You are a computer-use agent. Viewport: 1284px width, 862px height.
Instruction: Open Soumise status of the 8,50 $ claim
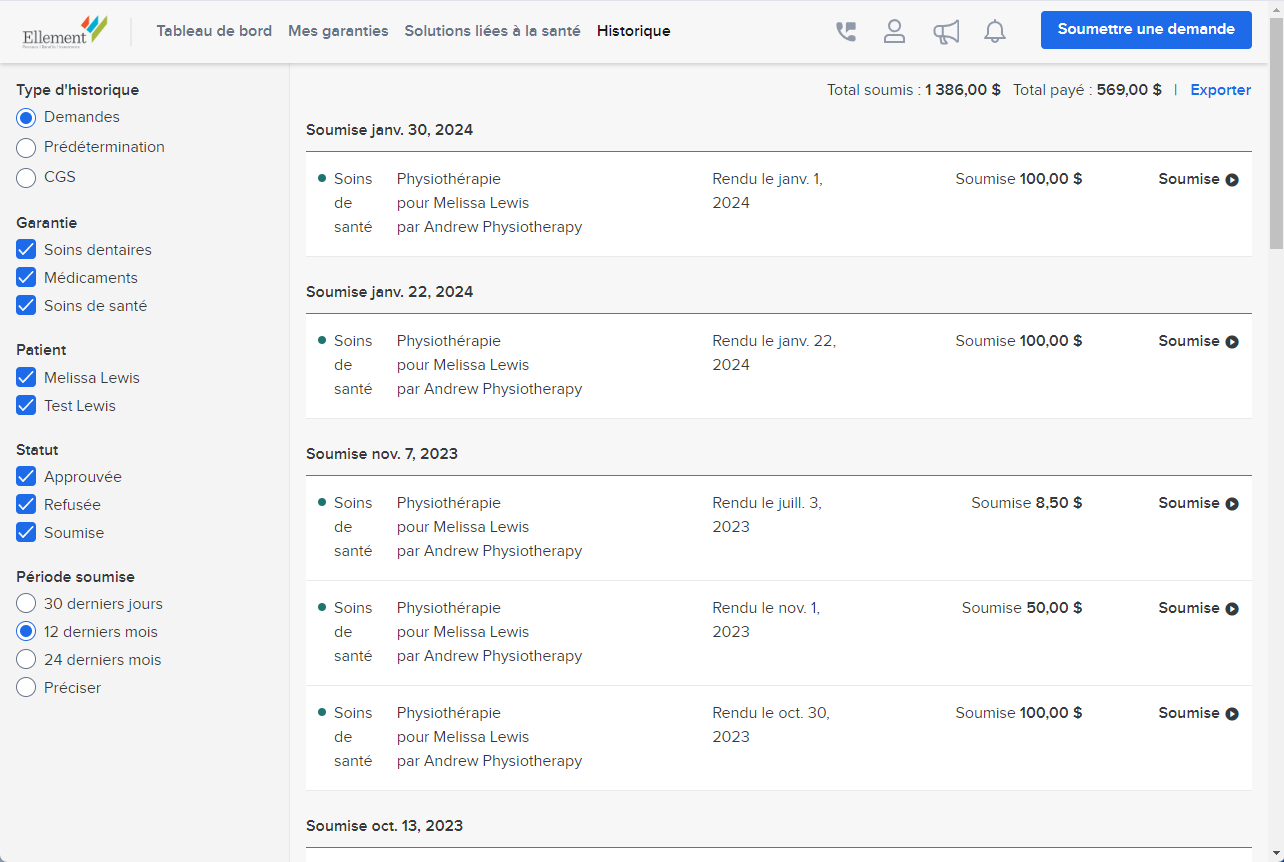coord(1189,503)
